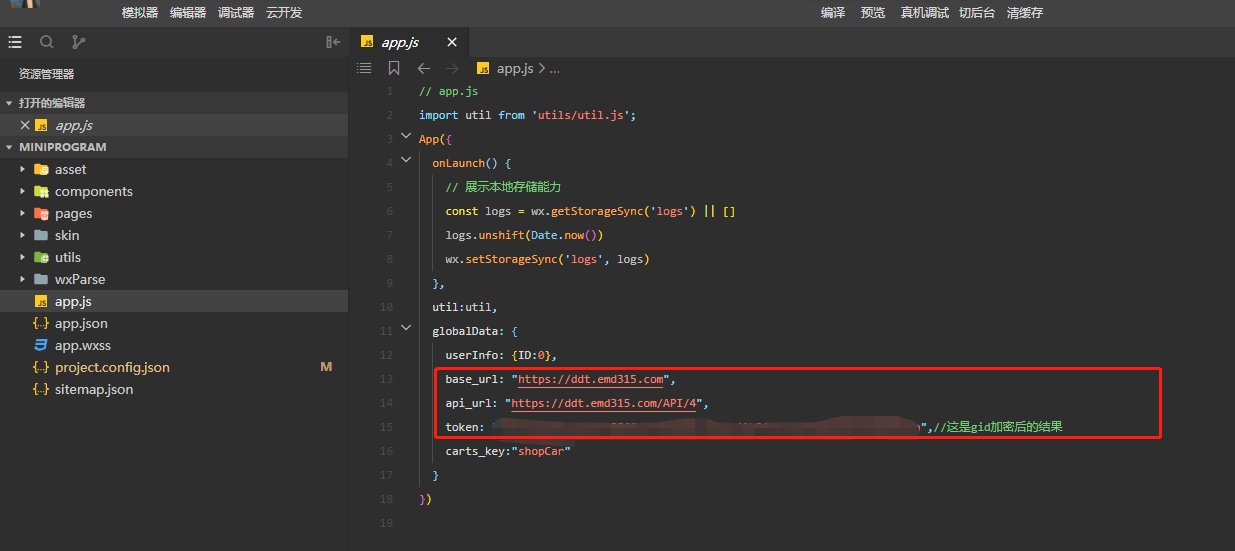Fold the globalData code block
Image resolution: width=1235 pixels, height=551 pixels.
coord(405,328)
